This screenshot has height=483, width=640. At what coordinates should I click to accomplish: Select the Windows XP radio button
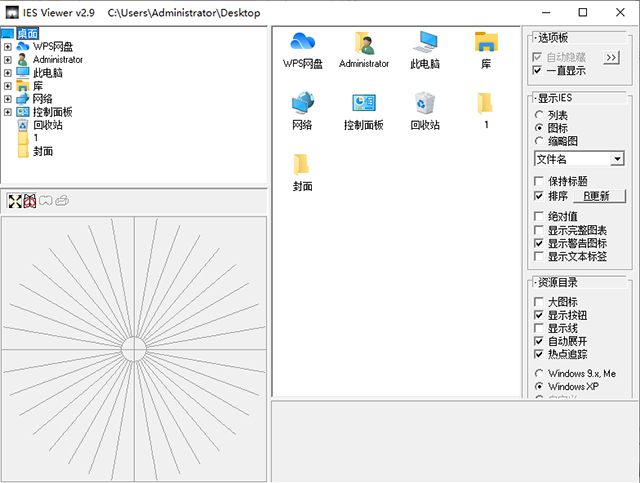[x=539, y=386]
